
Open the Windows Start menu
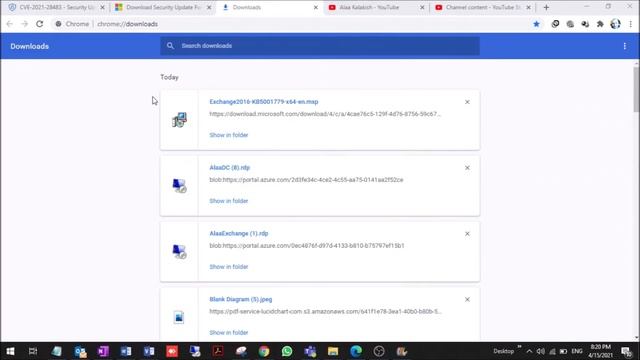(10, 351)
